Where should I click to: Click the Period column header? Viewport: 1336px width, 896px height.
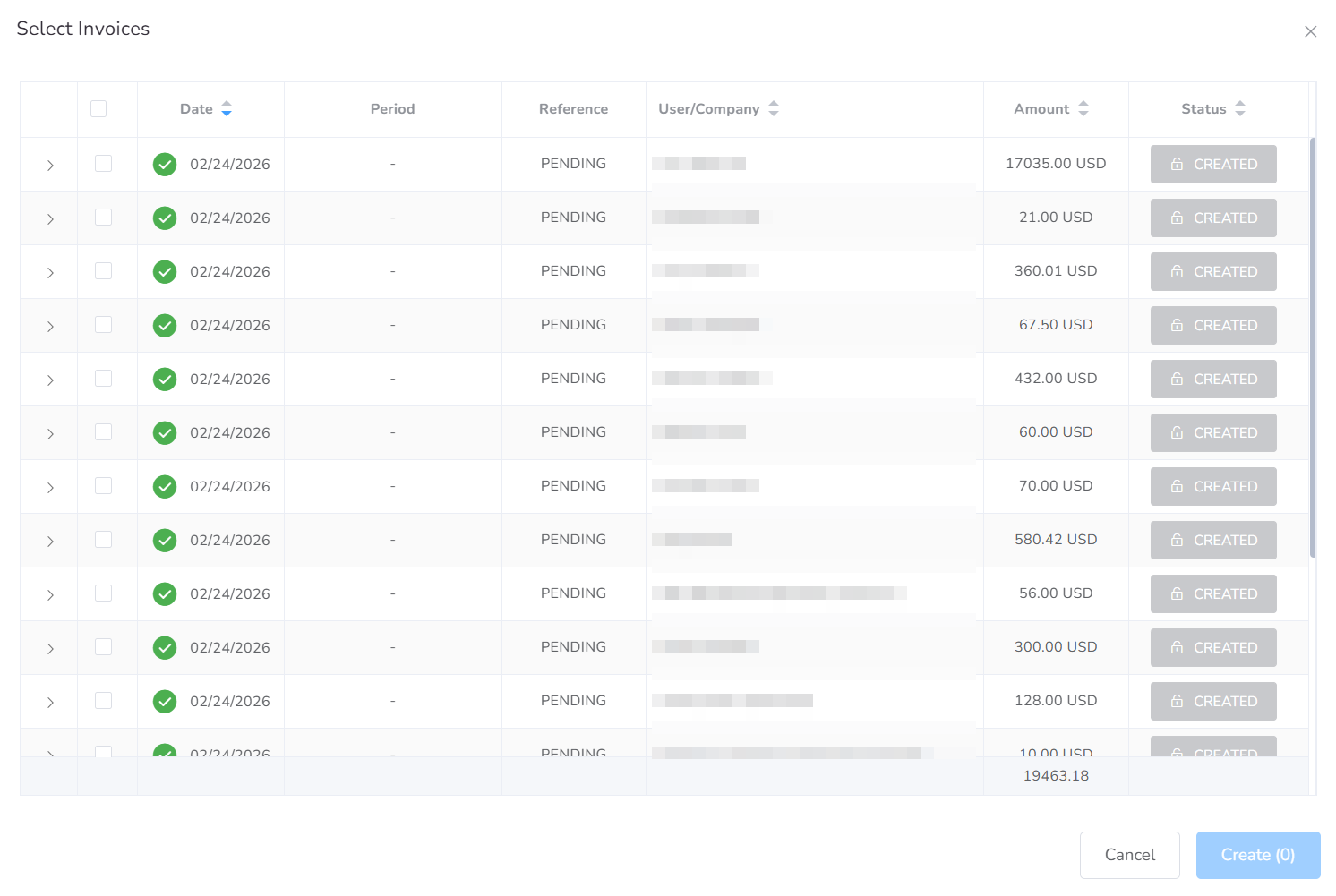click(x=392, y=109)
